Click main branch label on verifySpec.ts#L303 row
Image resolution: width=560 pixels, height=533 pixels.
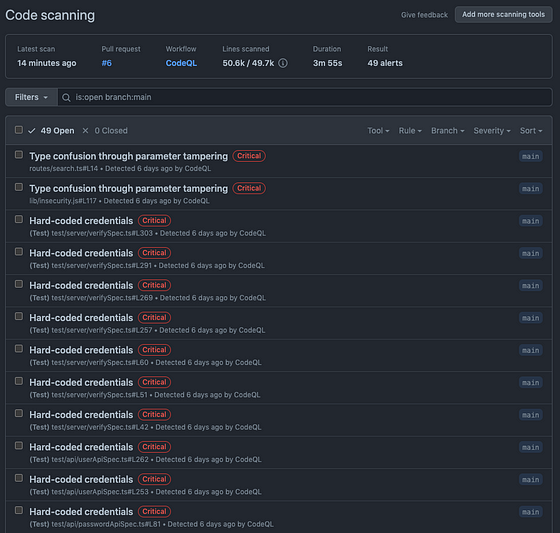530,221
